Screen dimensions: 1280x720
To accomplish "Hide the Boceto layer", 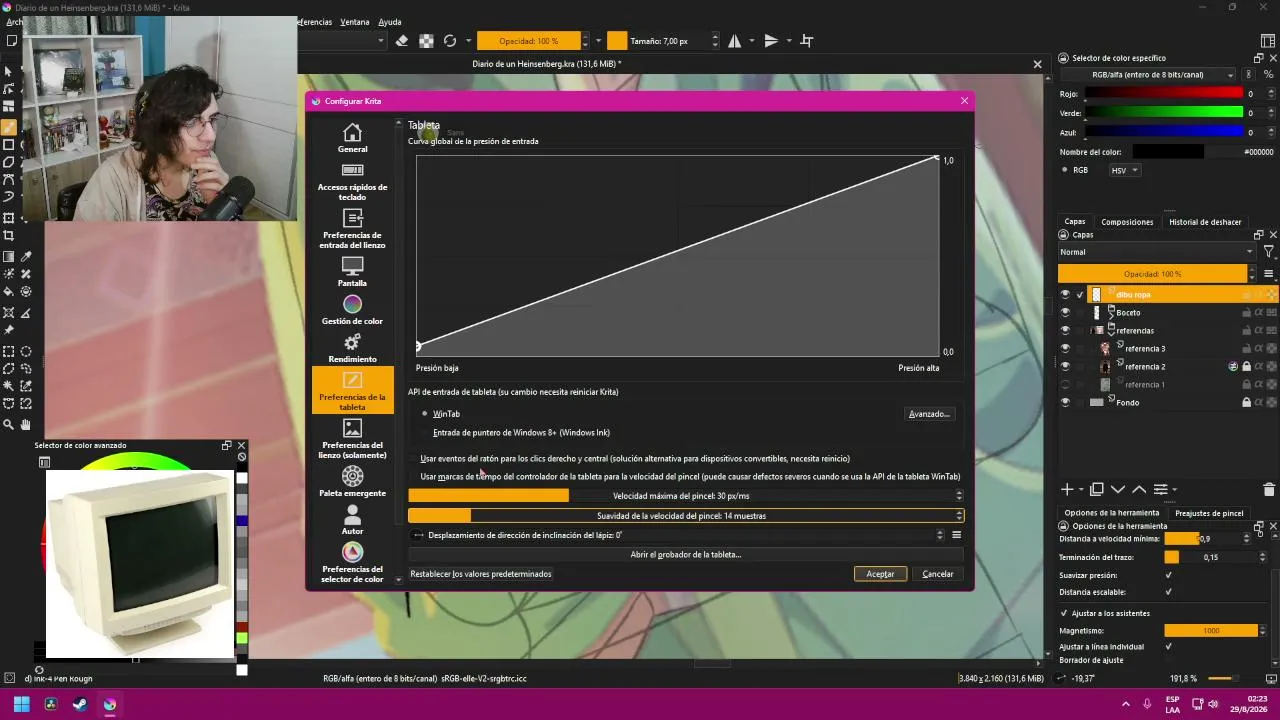I will (1065, 313).
